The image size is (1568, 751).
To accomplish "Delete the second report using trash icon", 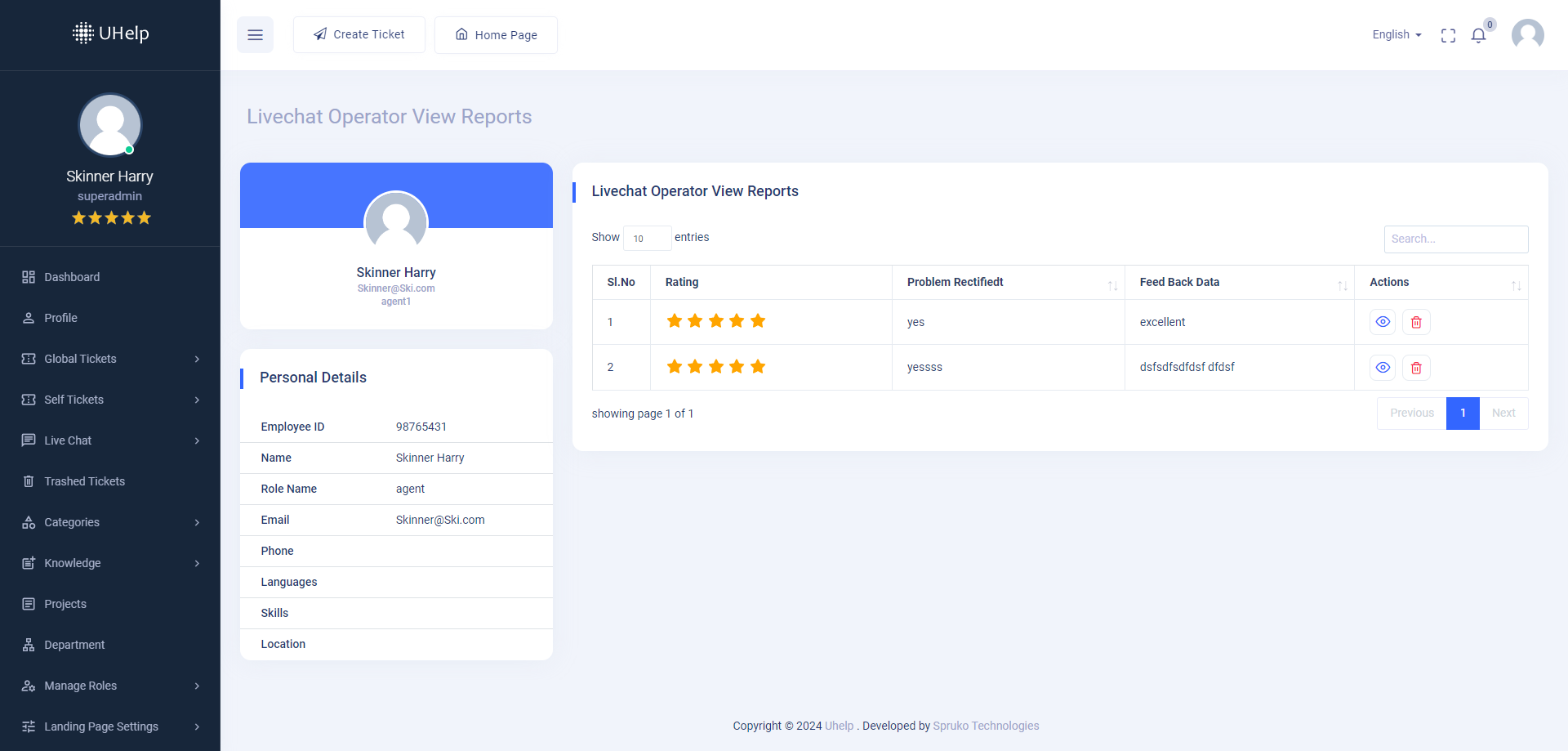I will (x=1416, y=368).
